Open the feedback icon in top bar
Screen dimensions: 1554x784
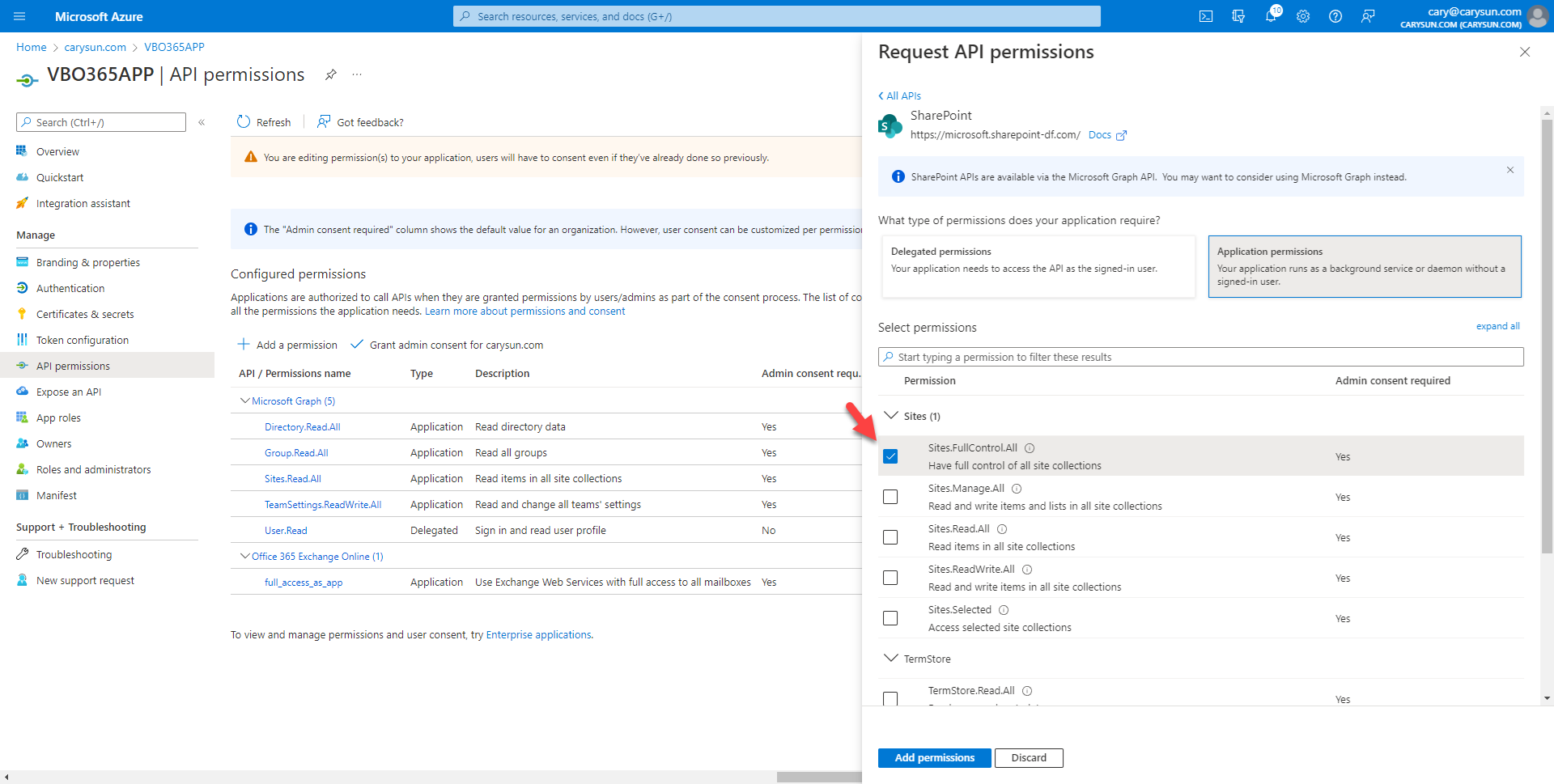1368,16
